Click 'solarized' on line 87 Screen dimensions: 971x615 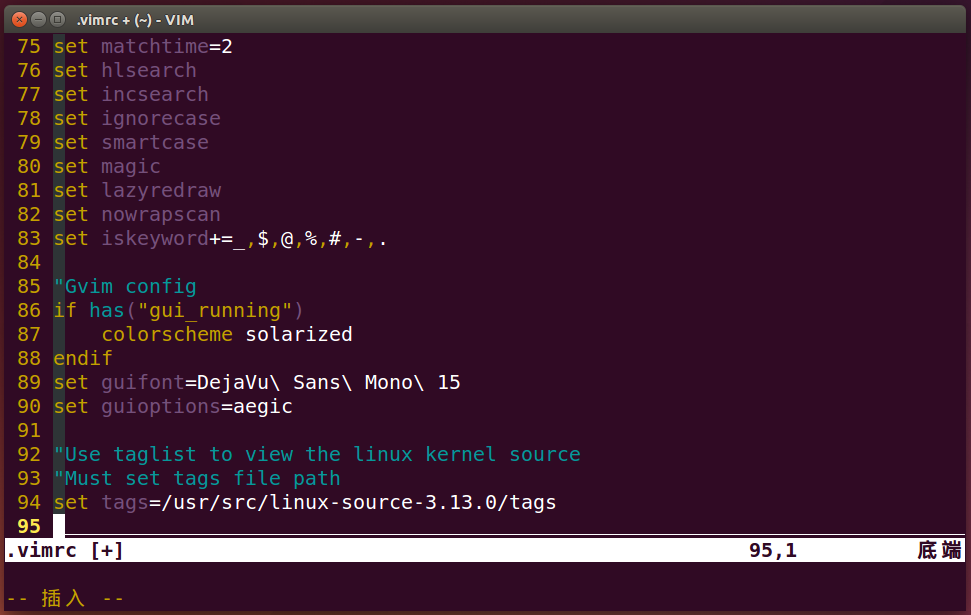298,334
